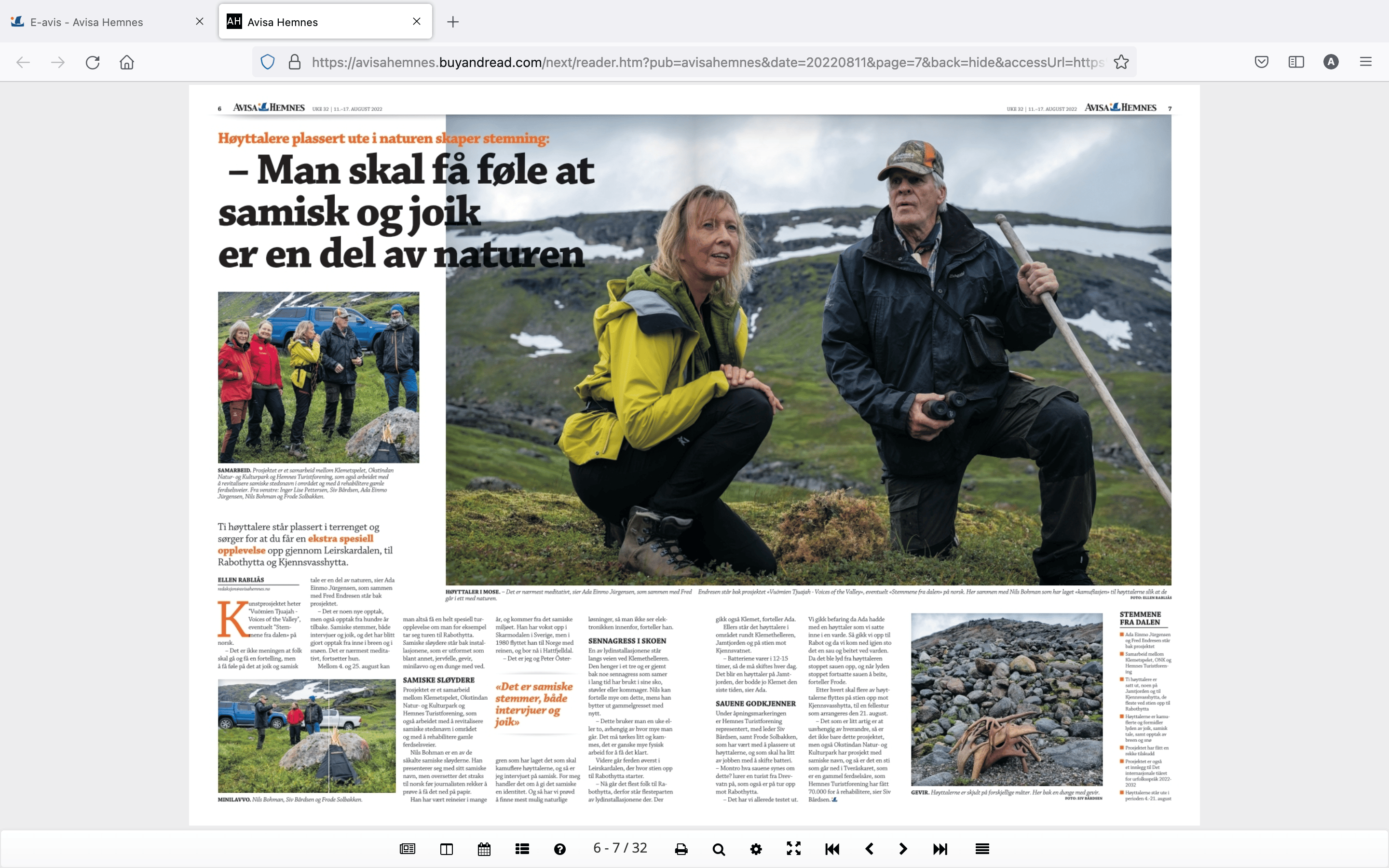Click the URL address bar
The width and height of the screenshot is (1389, 868).
[x=706, y=62]
